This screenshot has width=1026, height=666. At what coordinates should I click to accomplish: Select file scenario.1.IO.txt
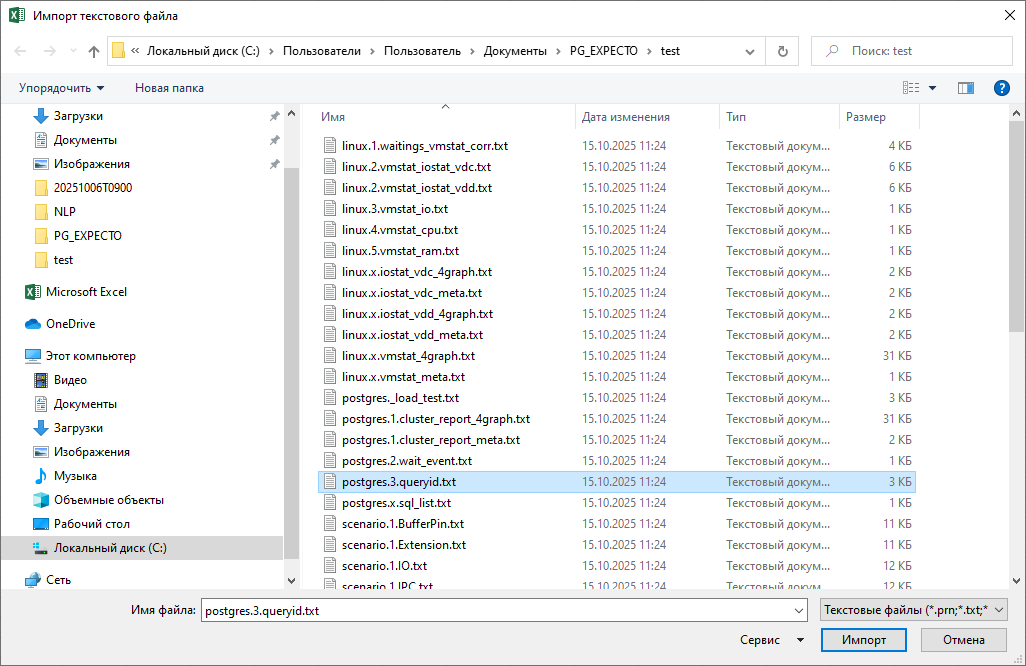pos(384,565)
